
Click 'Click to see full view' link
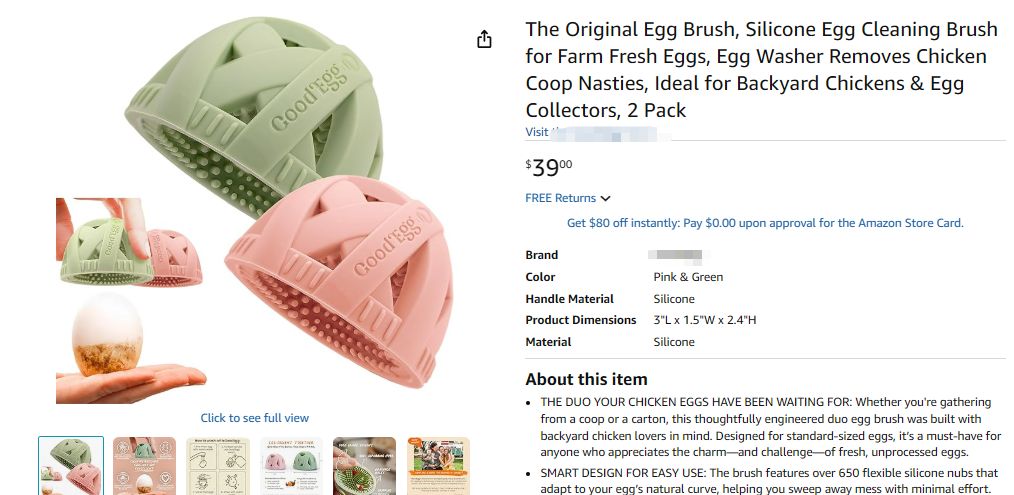(x=255, y=418)
